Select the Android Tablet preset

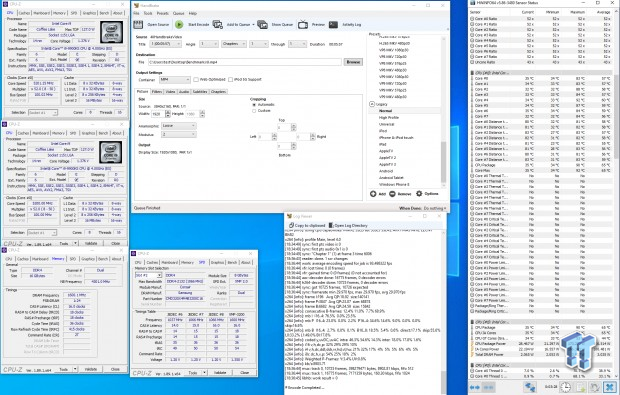click(x=391, y=178)
